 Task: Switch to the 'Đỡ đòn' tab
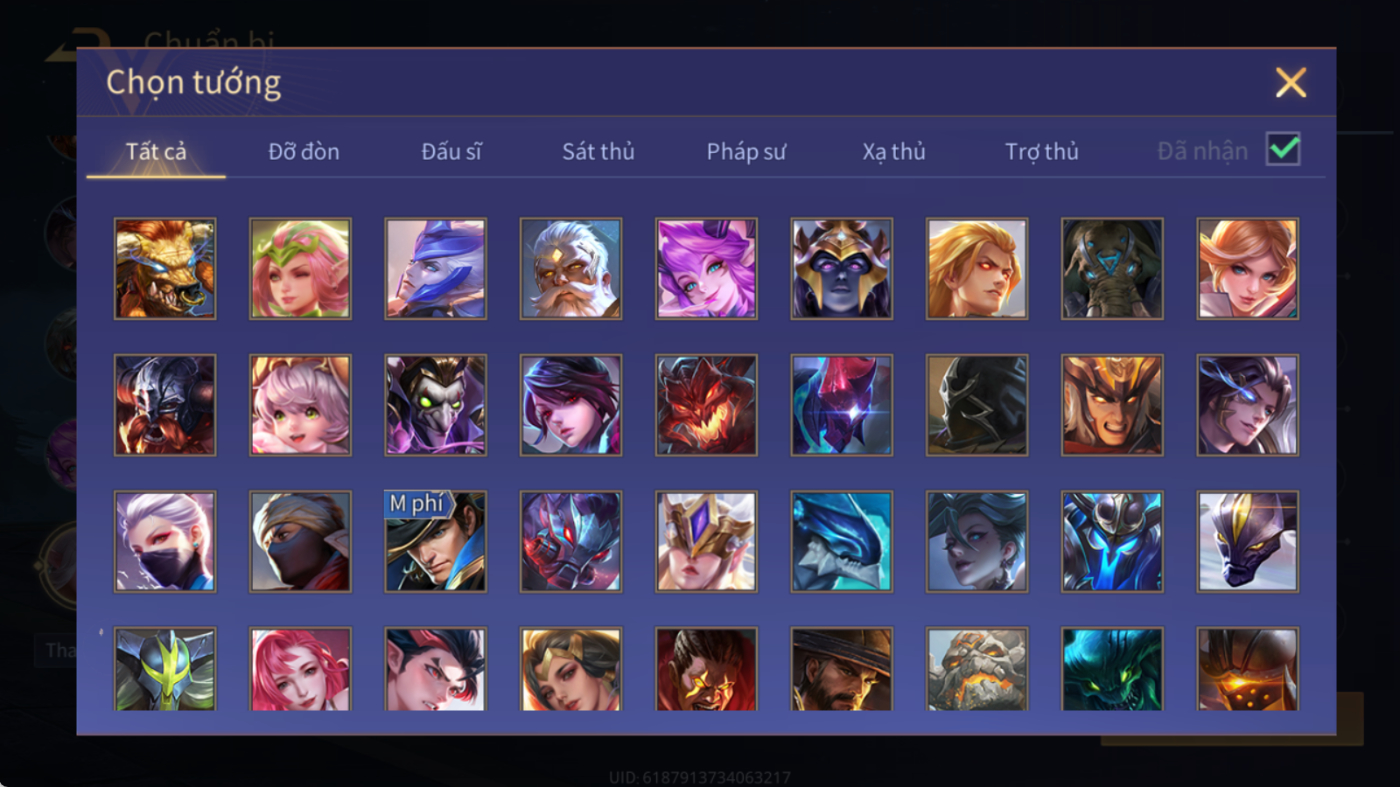[x=304, y=151]
